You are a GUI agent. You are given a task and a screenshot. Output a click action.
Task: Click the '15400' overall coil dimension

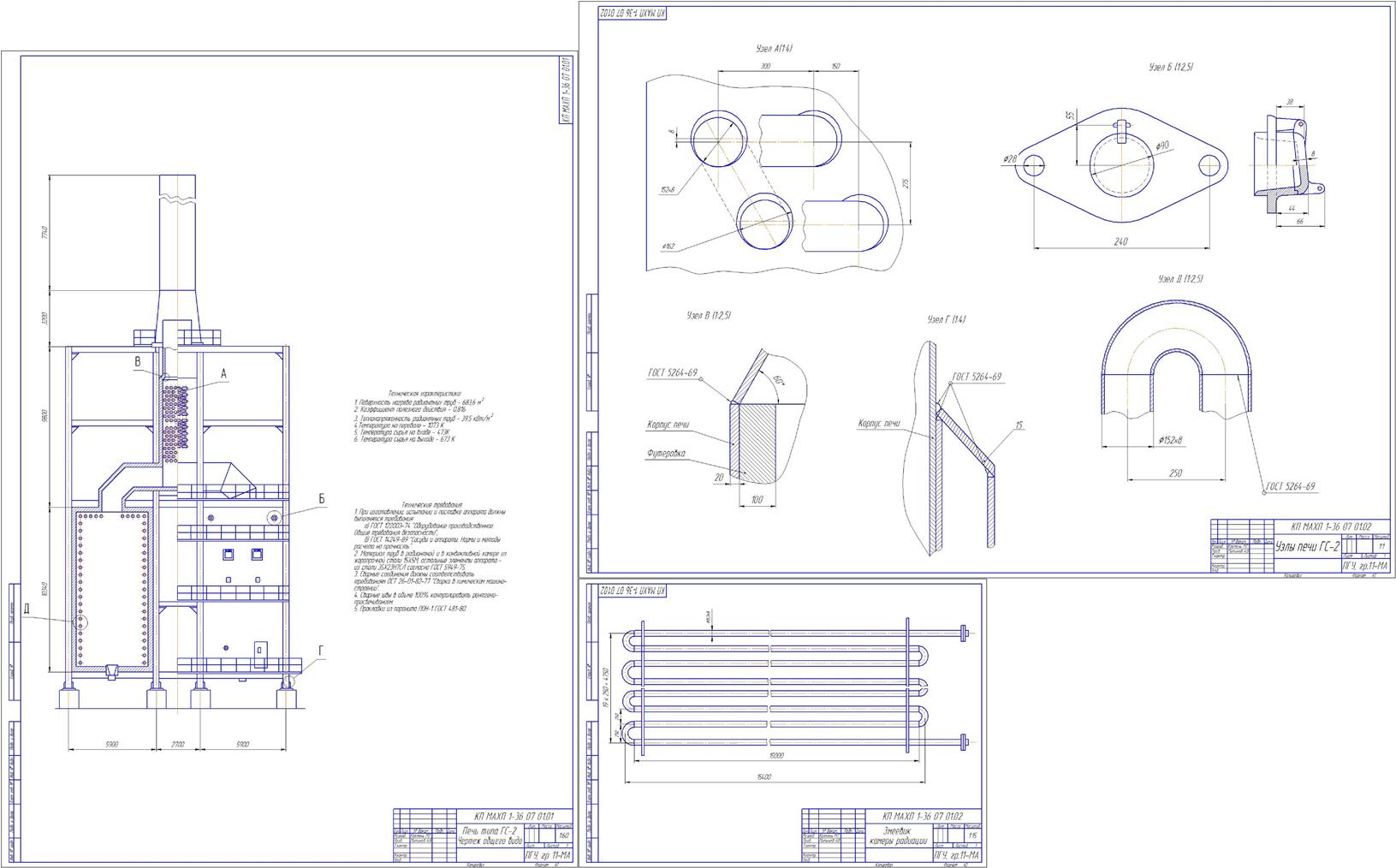(766, 776)
